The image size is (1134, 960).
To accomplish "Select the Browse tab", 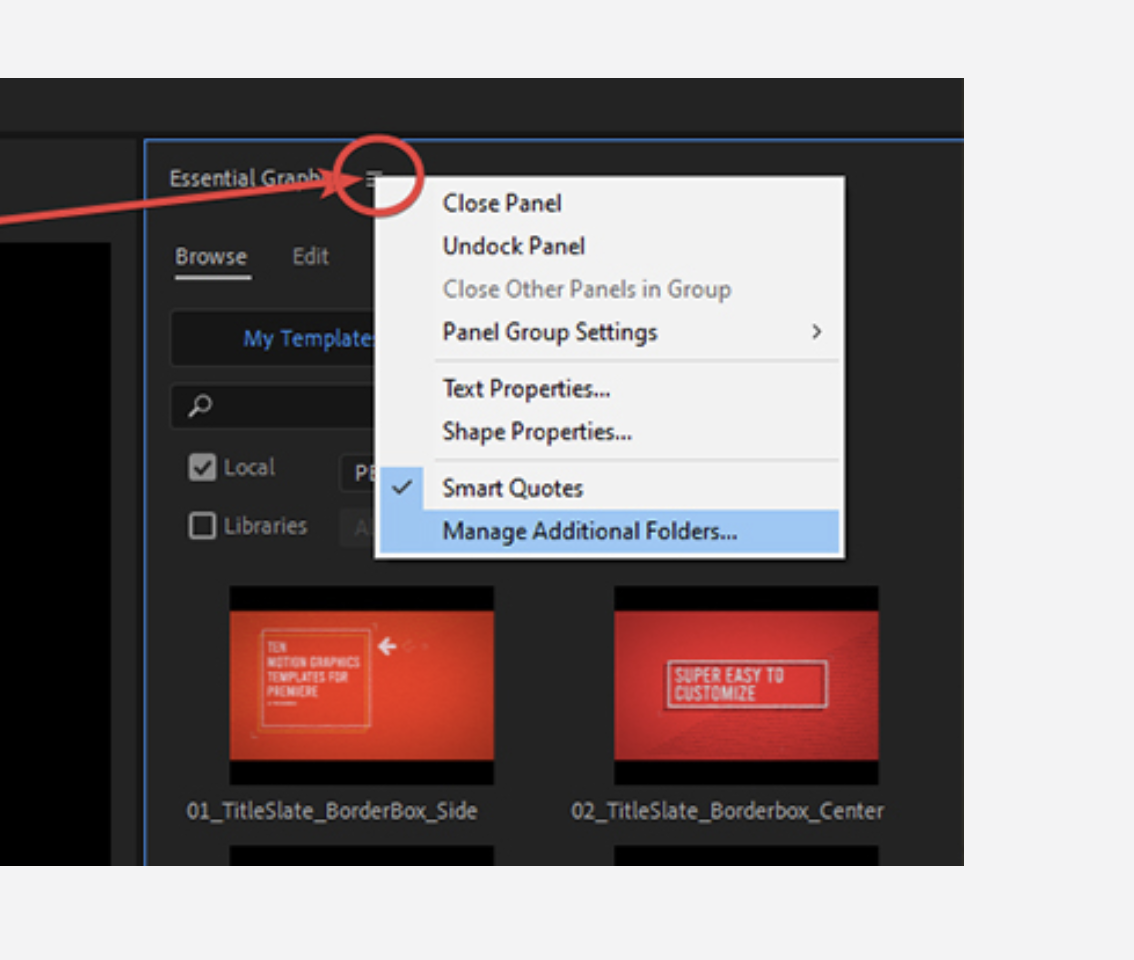I will (x=211, y=256).
